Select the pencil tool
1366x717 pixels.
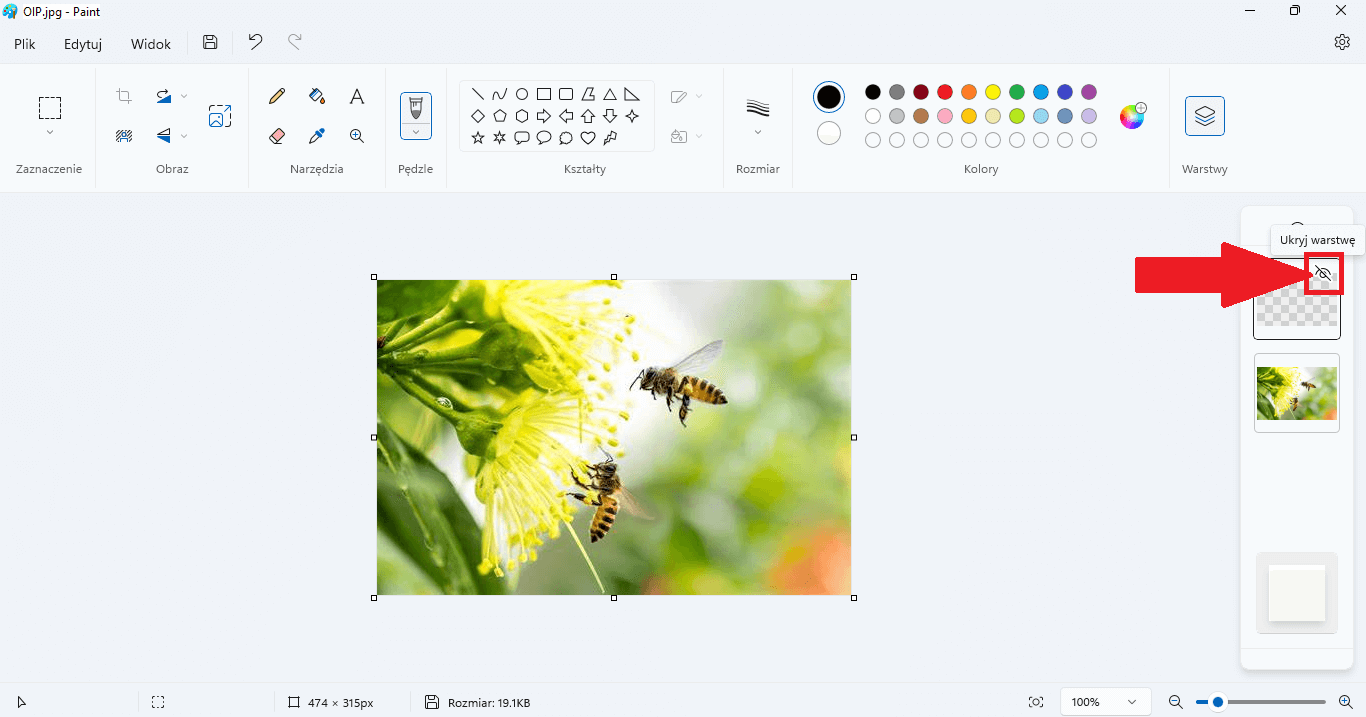pos(277,96)
